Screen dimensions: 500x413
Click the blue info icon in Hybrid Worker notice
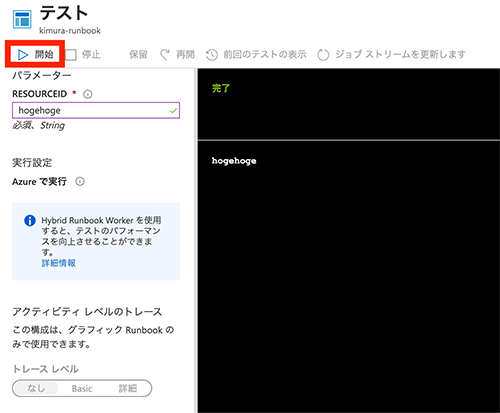pyautogui.click(x=30, y=220)
